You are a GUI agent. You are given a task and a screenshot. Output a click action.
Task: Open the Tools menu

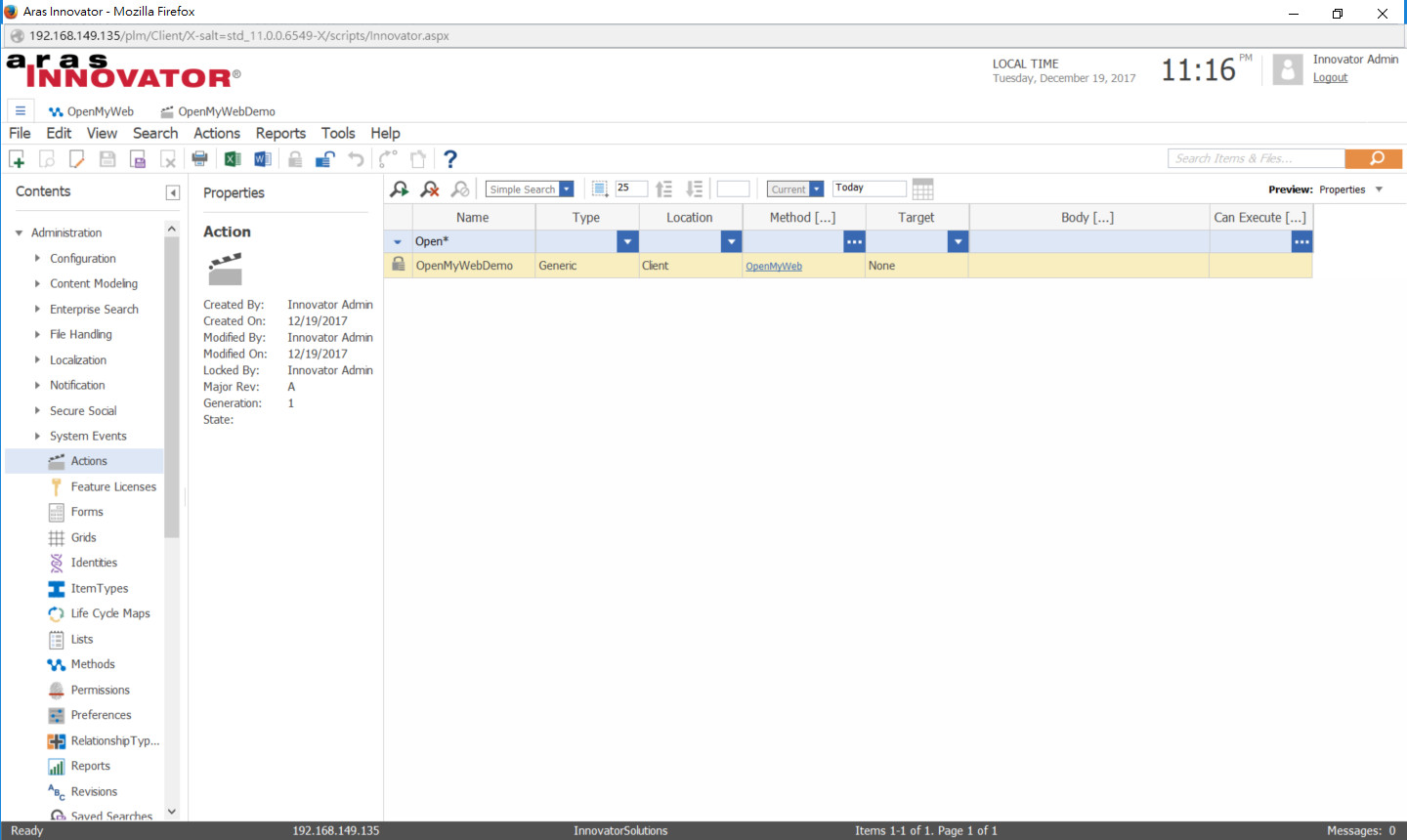(x=338, y=133)
